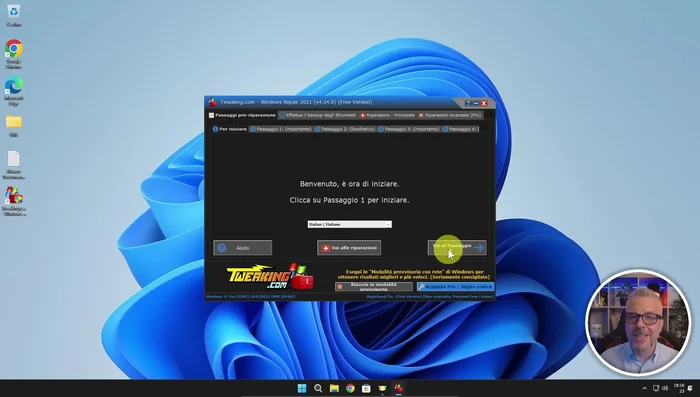Viewport: 700px width, 397px height.
Task: Click the Tweaking.com logo
Action: click(x=270, y=277)
